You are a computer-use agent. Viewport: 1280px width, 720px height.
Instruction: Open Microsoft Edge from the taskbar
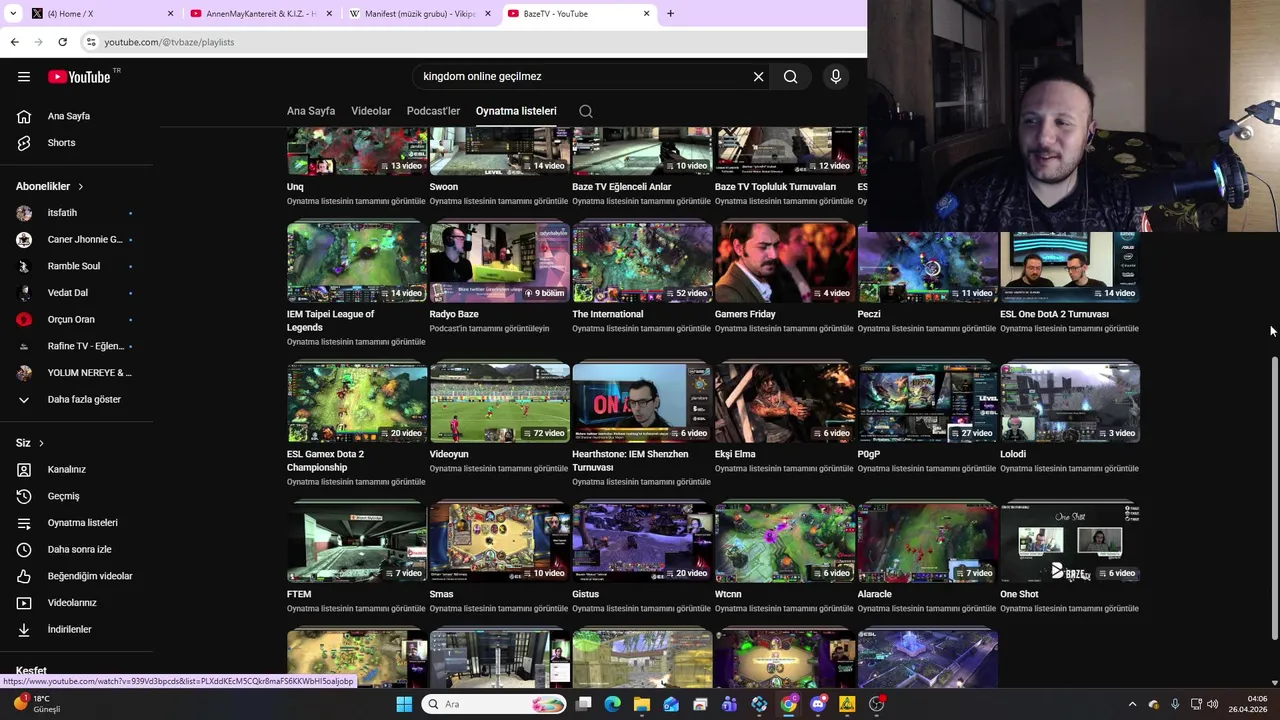[x=613, y=704]
